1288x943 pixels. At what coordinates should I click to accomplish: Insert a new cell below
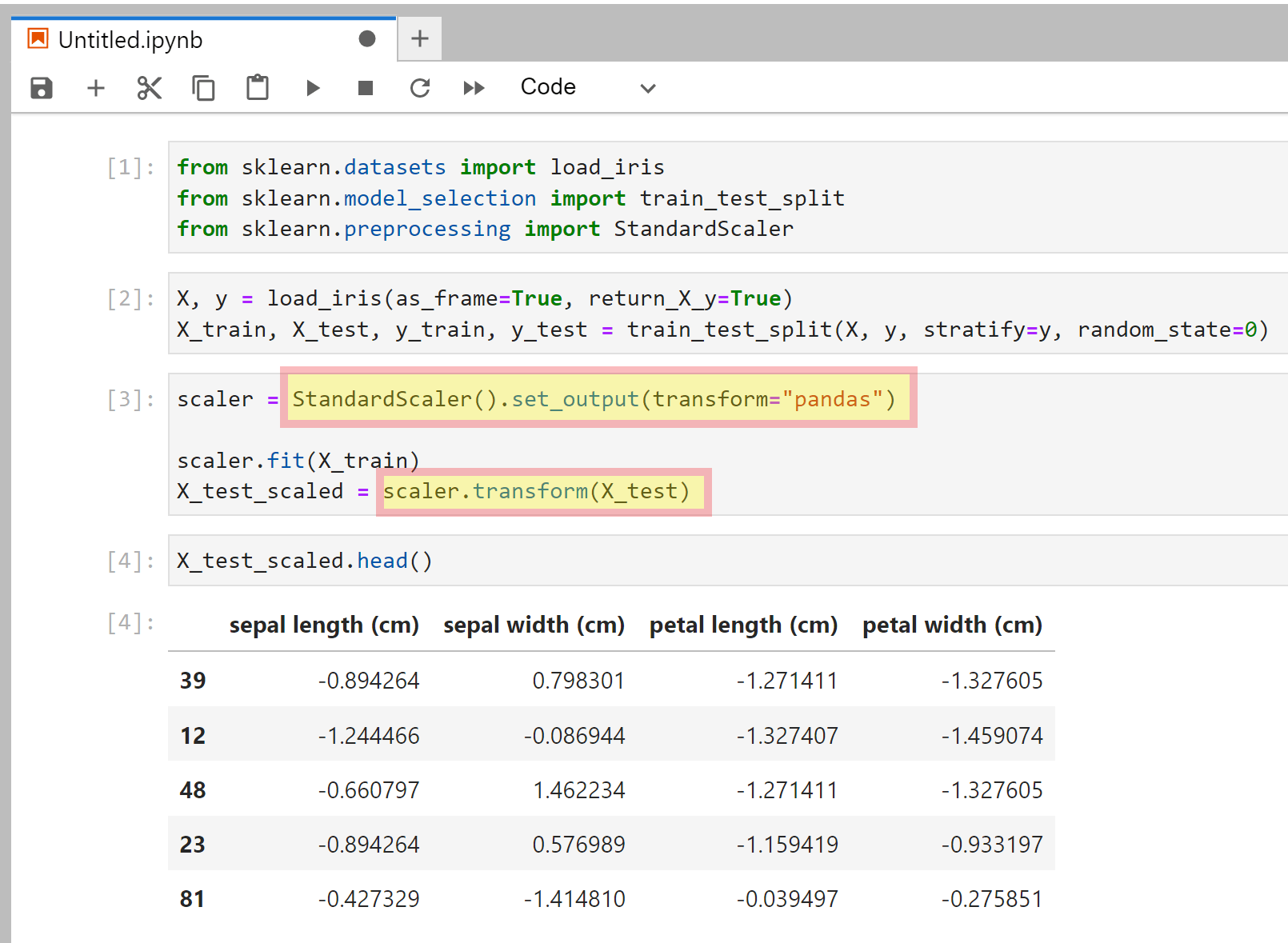click(x=95, y=88)
